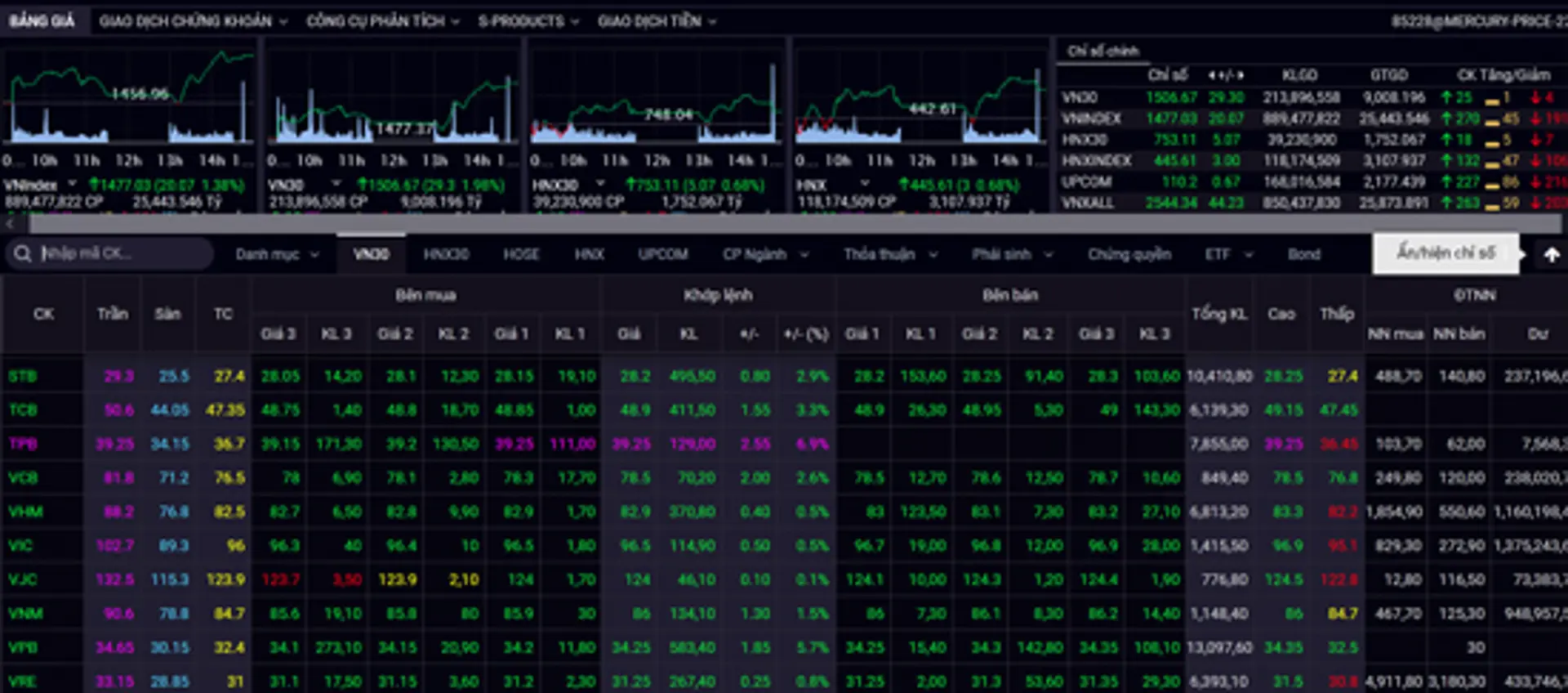Click the 'Tổng KL' column header
The image size is (1568, 693).
pyautogui.click(x=1219, y=314)
